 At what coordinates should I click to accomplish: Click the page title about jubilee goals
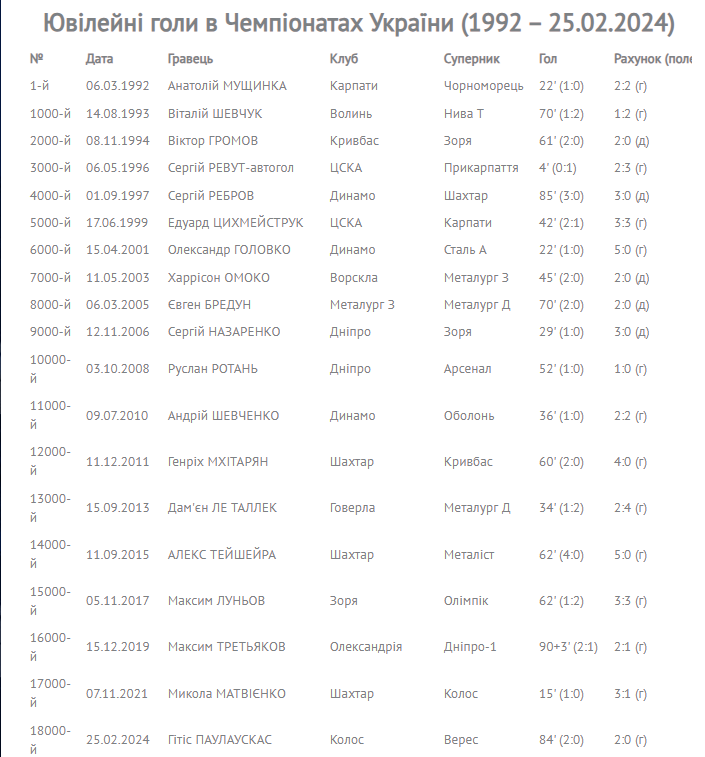[x=352, y=22]
